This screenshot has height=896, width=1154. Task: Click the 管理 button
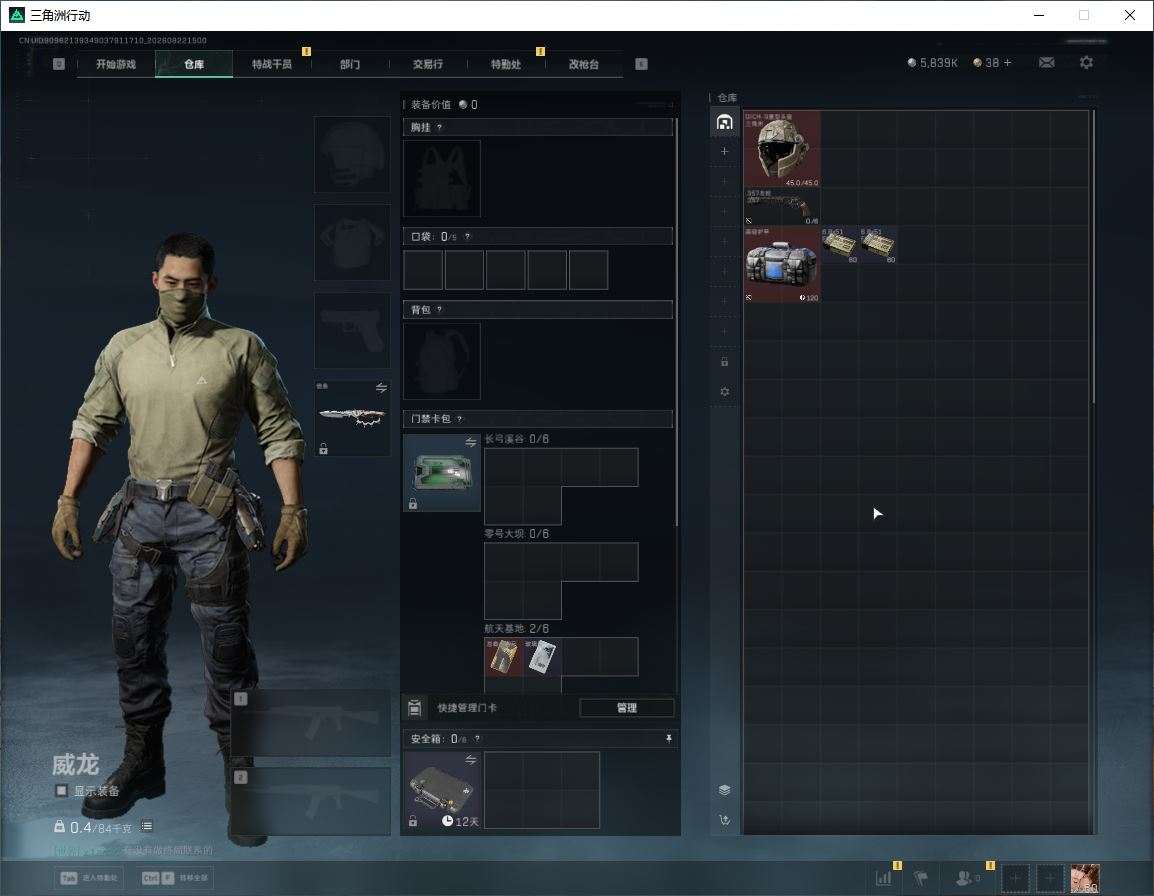[626, 708]
